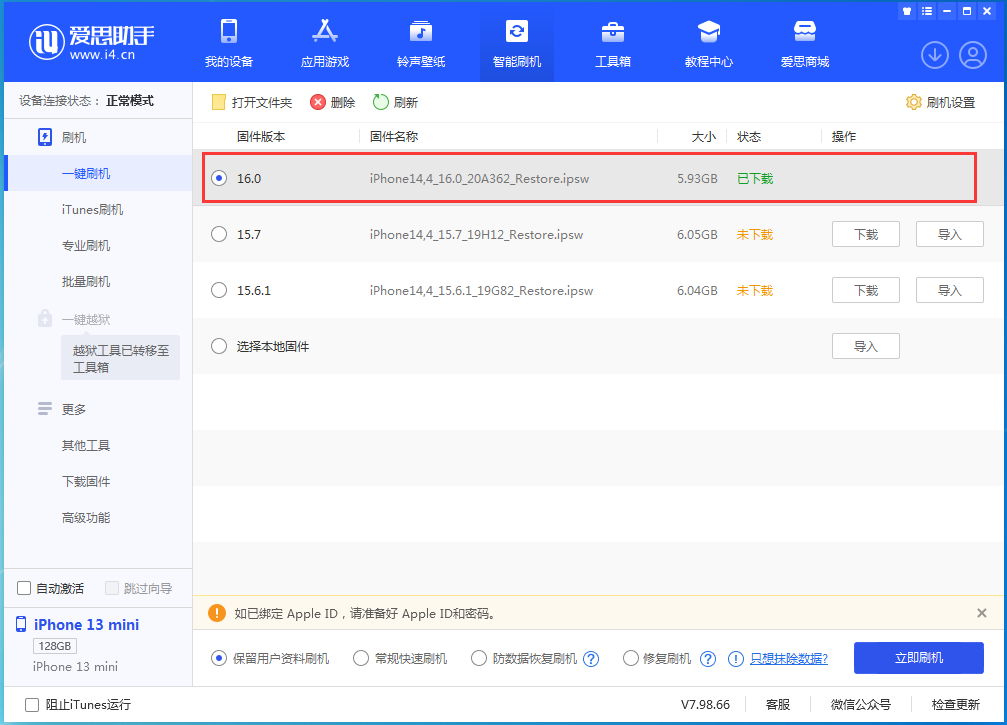Select firmware 15.6.1 radio button
This screenshot has width=1007, height=725.
[x=219, y=290]
